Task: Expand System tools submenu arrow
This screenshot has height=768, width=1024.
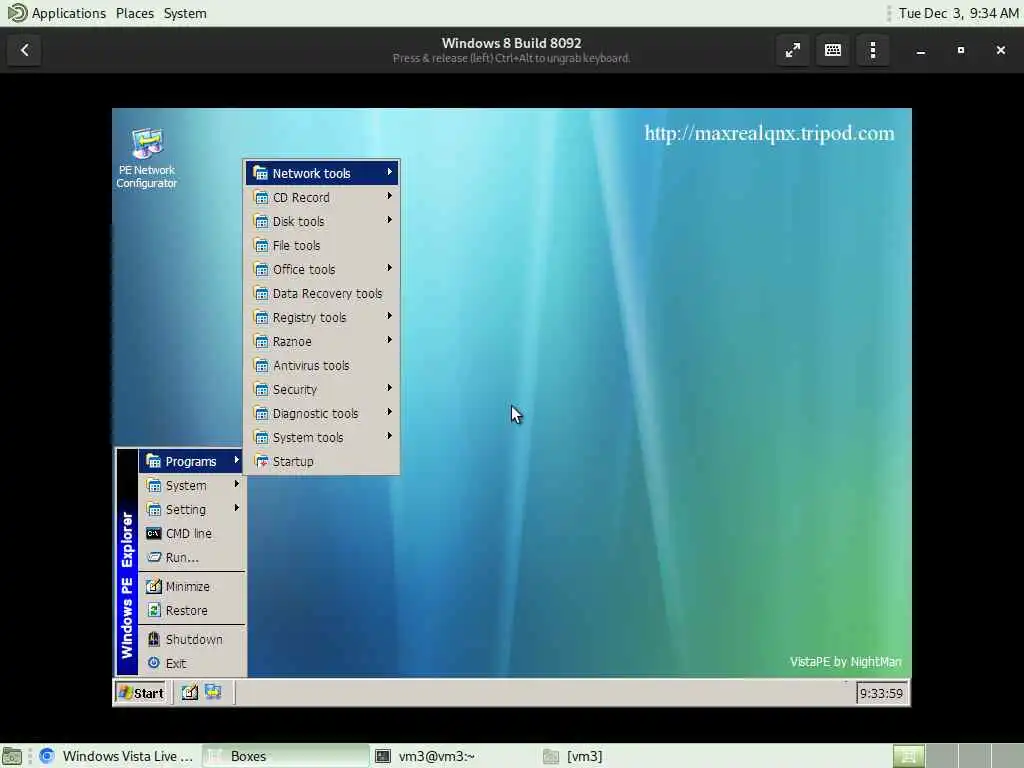Action: pyautogui.click(x=389, y=436)
